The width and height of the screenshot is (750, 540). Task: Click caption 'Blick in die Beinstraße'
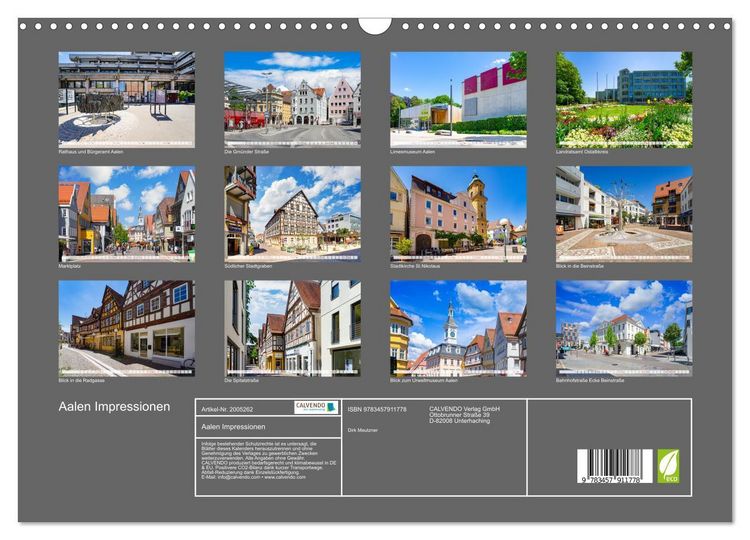point(579,266)
